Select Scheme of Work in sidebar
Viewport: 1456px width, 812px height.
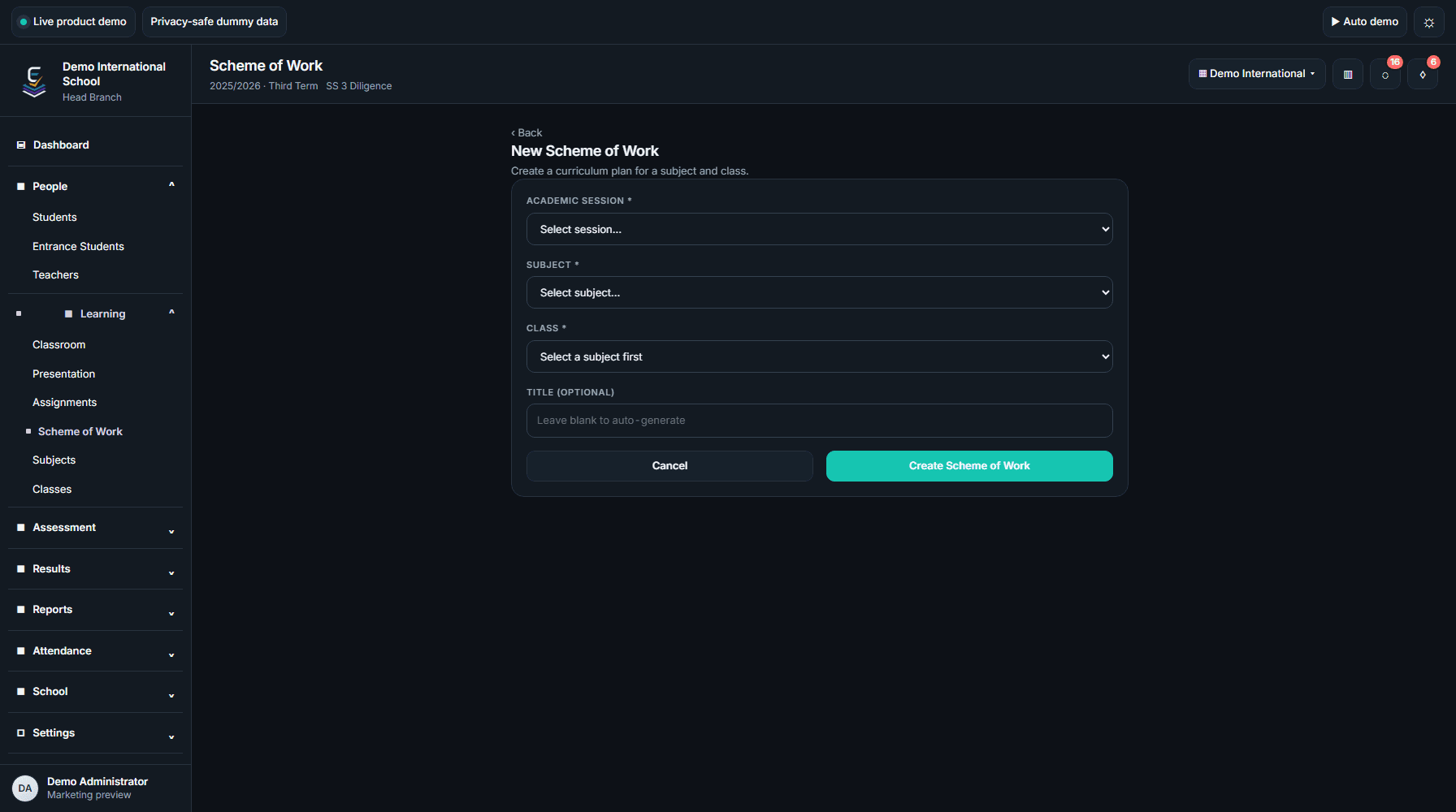pyautogui.click(x=80, y=432)
